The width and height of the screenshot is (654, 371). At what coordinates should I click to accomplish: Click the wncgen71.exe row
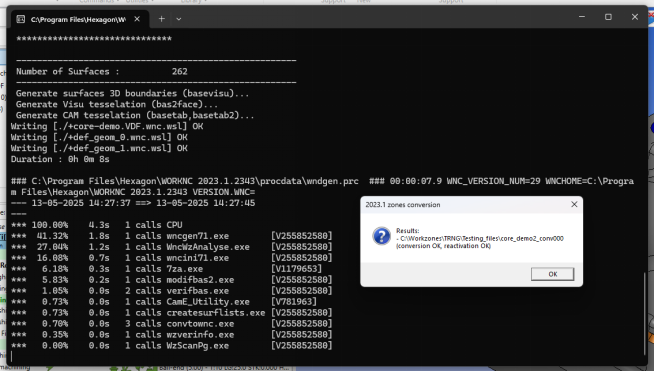coord(171,236)
